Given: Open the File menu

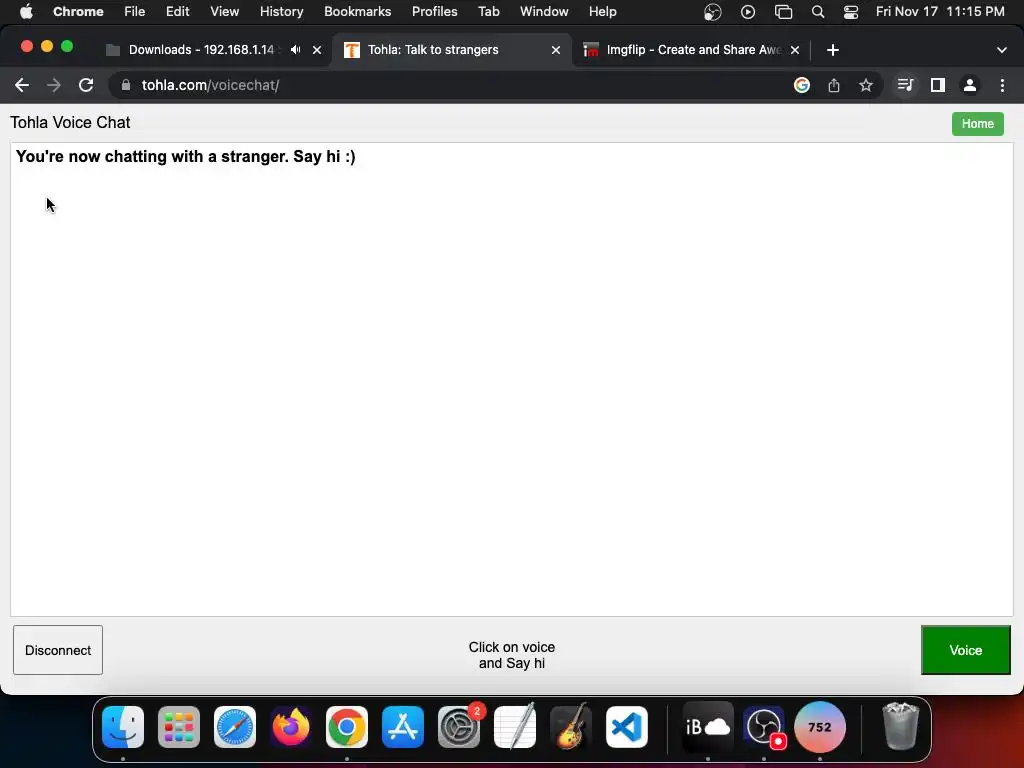Looking at the screenshot, I should (135, 12).
